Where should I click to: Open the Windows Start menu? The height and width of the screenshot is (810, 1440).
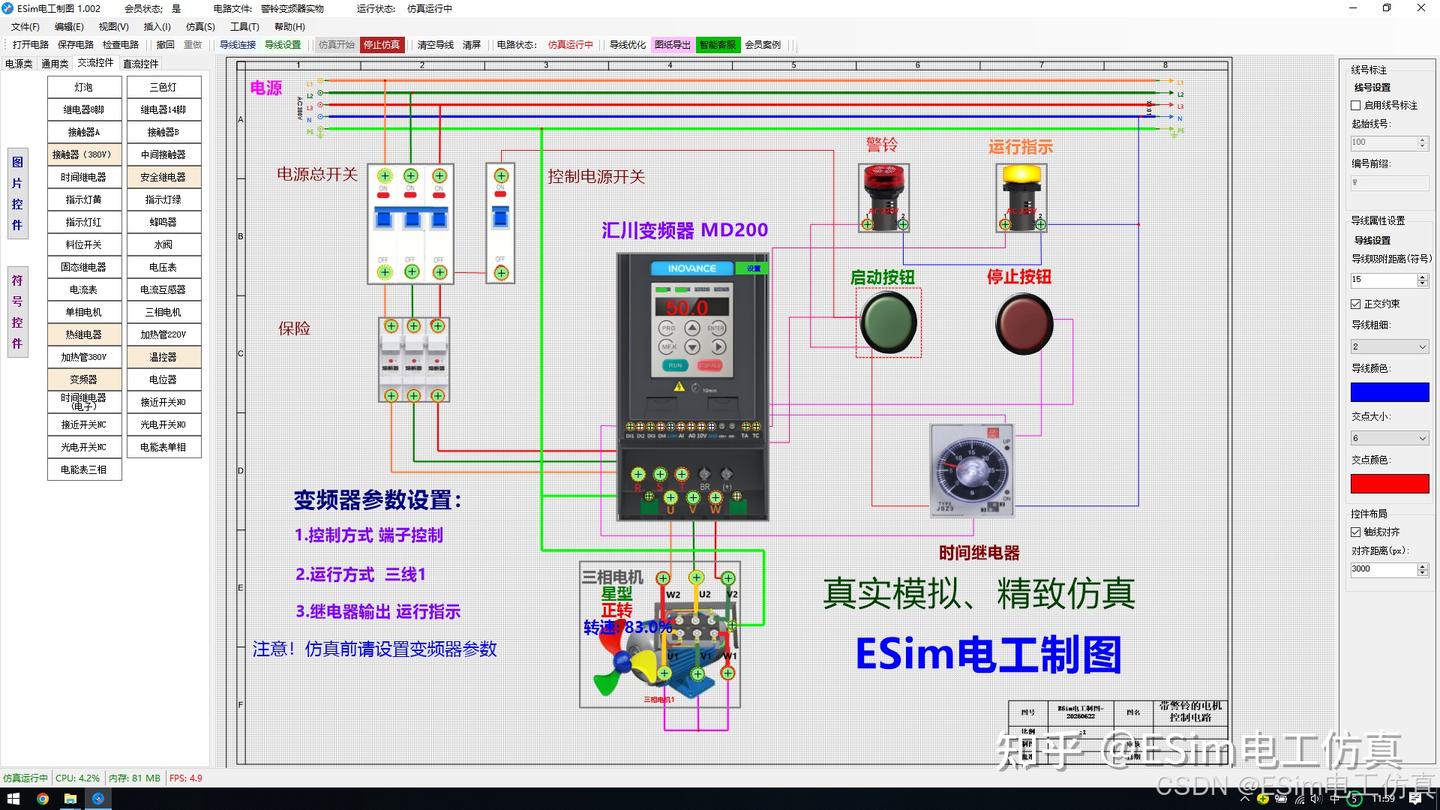click(x=14, y=799)
